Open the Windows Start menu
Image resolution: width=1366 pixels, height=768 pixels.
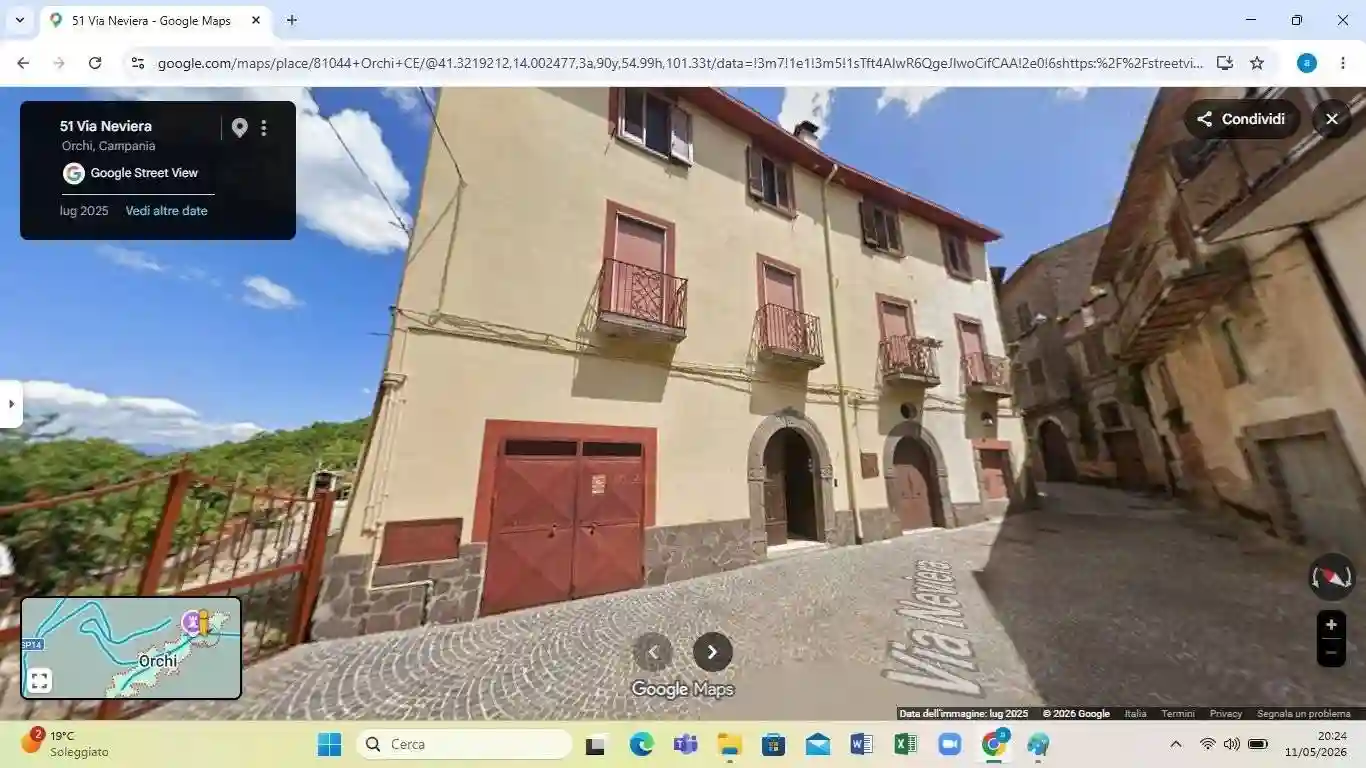329,745
